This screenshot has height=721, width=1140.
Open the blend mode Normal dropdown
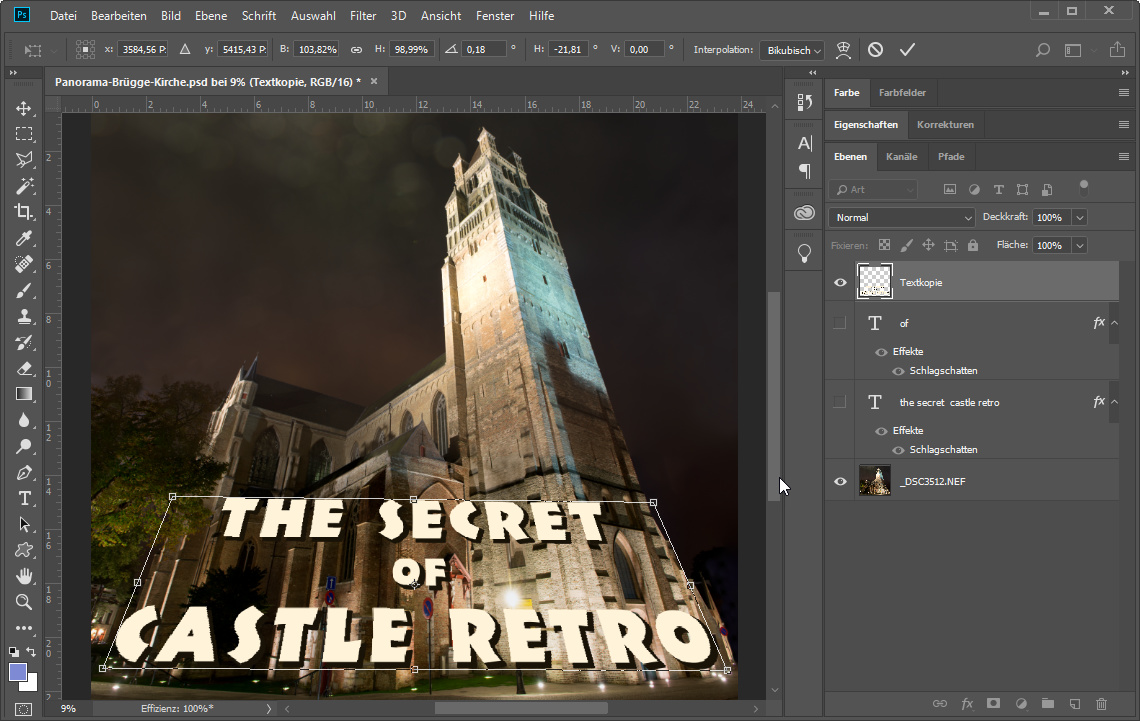pyautogui.click(x=901, y=217)
